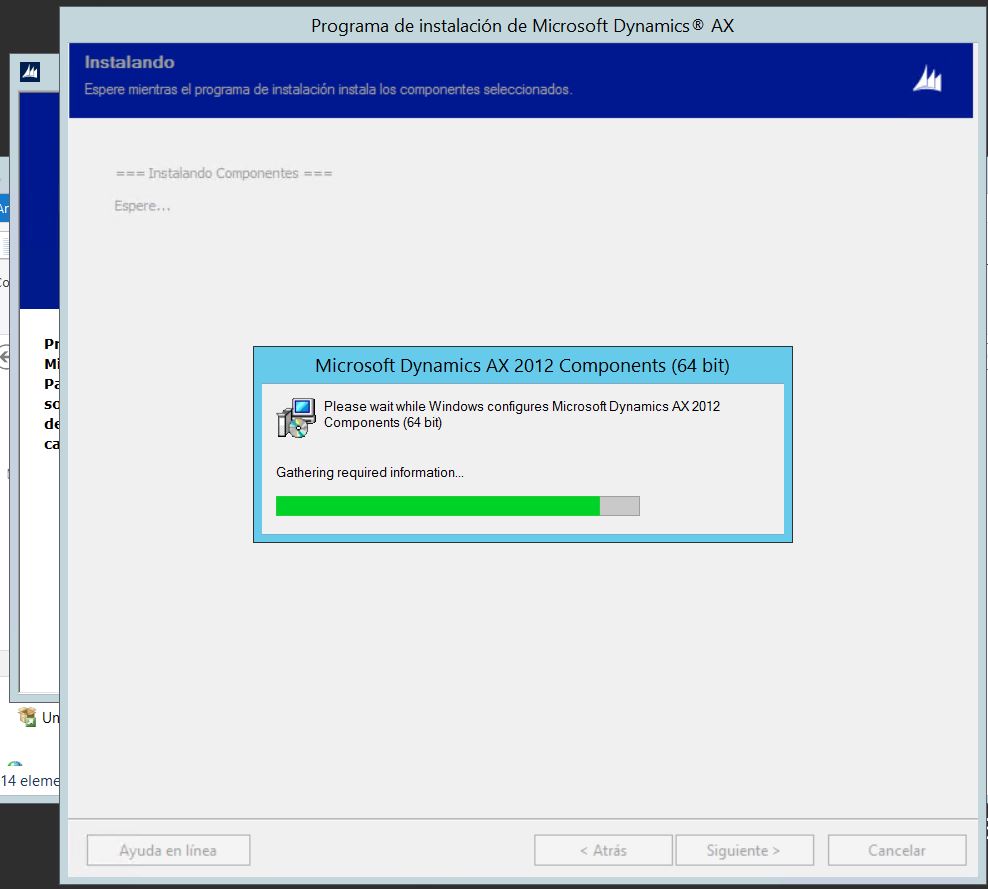
Task: Click the 'Espere...' text line
Action: coord(142,206)
